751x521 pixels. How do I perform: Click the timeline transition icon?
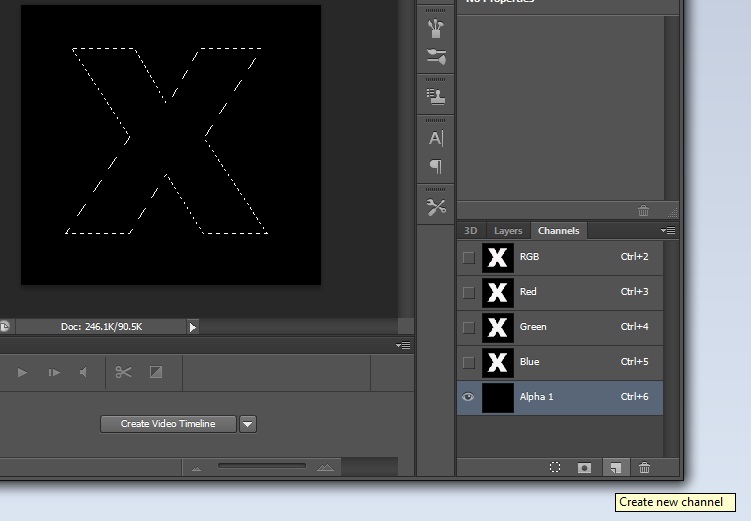click(156, 372)
